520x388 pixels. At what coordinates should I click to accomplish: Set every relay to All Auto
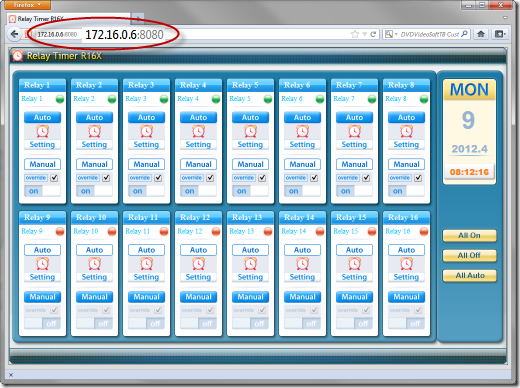pos(469,275)
